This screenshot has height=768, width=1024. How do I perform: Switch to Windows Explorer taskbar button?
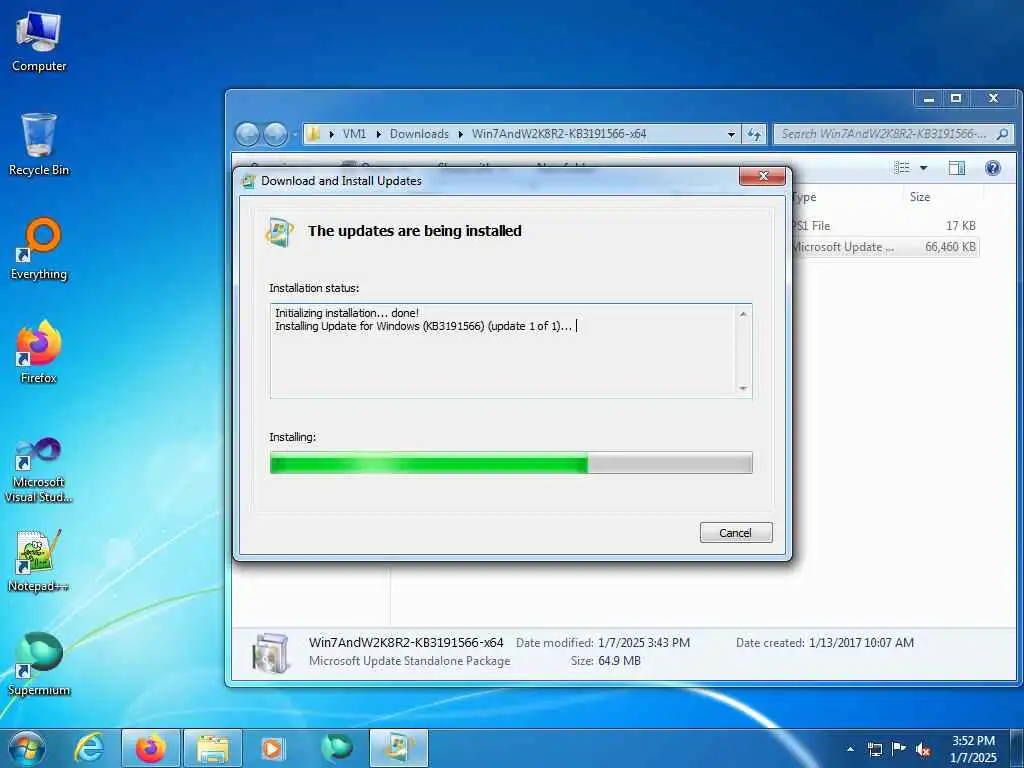click(x=213, y=748)
